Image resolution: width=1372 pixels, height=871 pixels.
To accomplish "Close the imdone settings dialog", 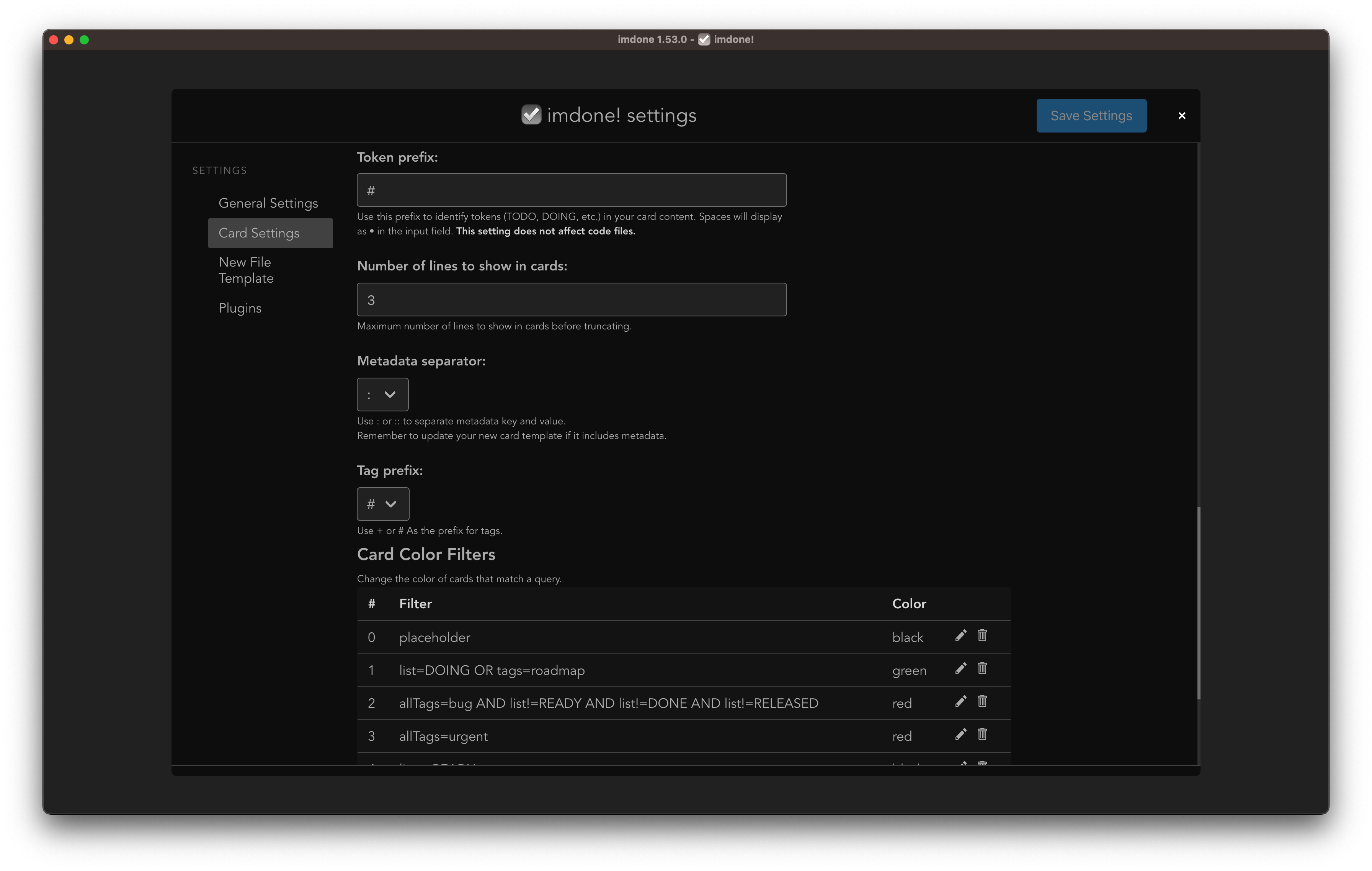I will click(1182, 116).
